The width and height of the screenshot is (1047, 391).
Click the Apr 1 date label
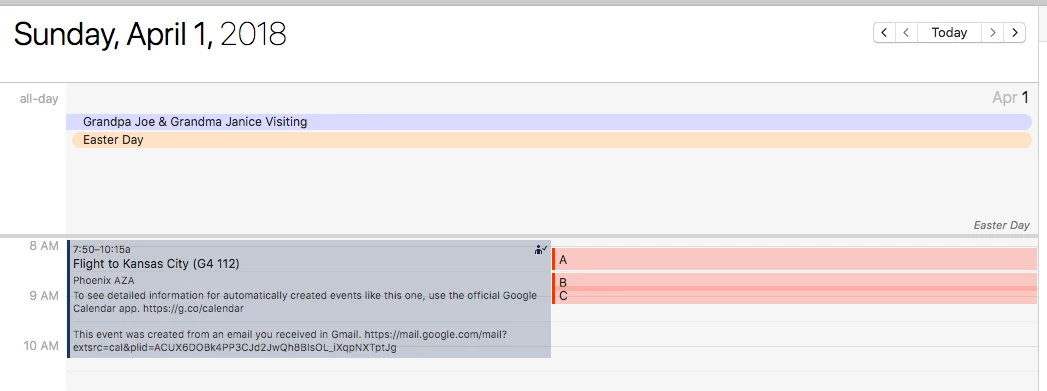click(1010, 97)
